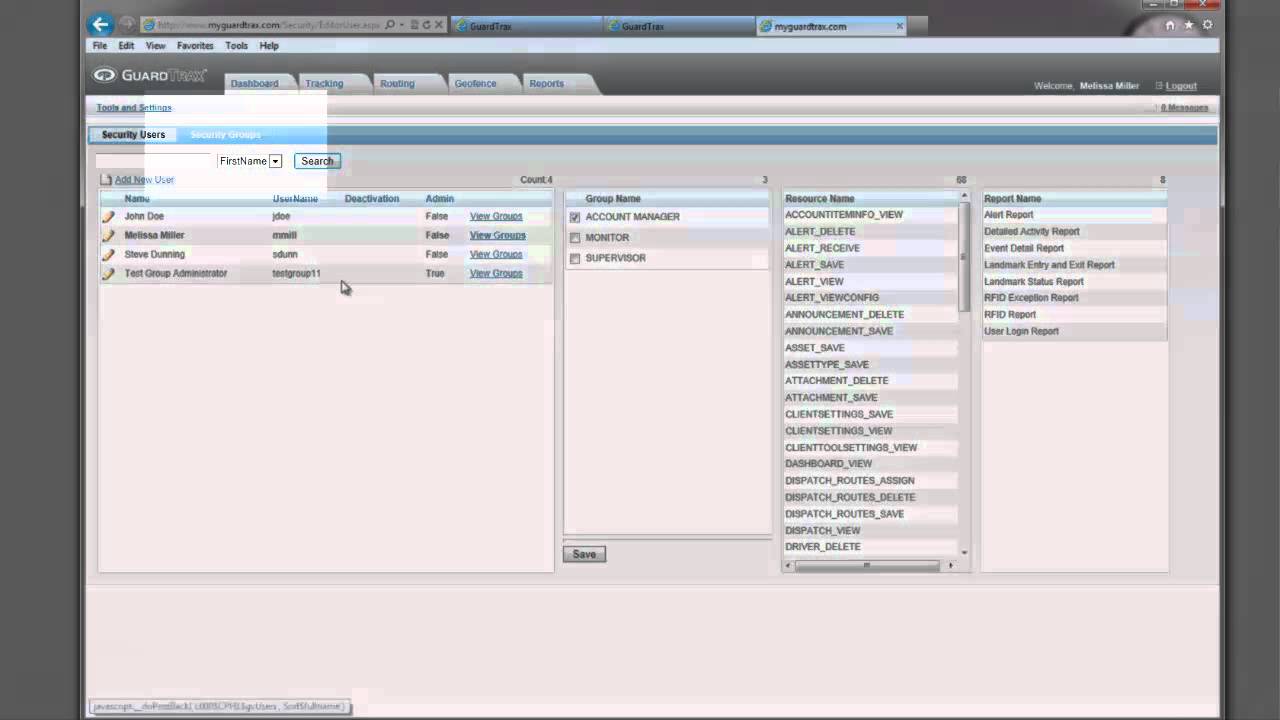Open the File menu
This screenshot has height=720, width=1280.
100,46
